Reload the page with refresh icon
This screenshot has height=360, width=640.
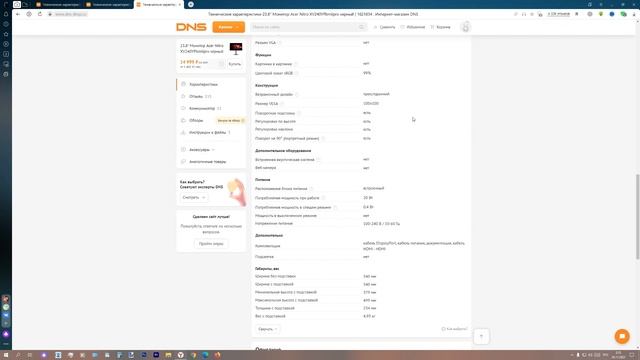coord(40,14)
